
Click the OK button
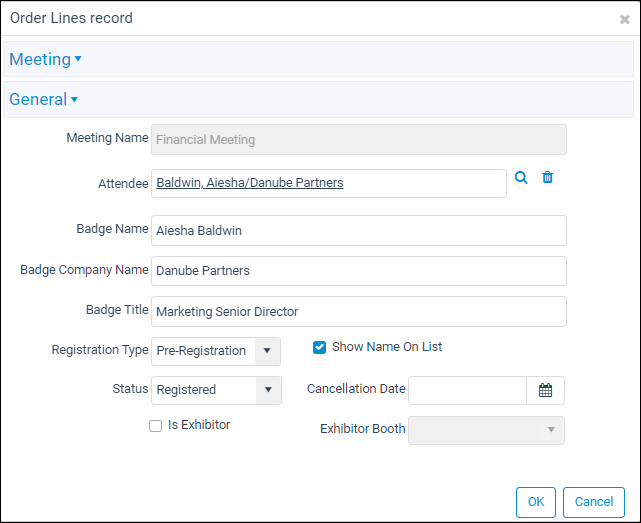click(x=536, y=502)
